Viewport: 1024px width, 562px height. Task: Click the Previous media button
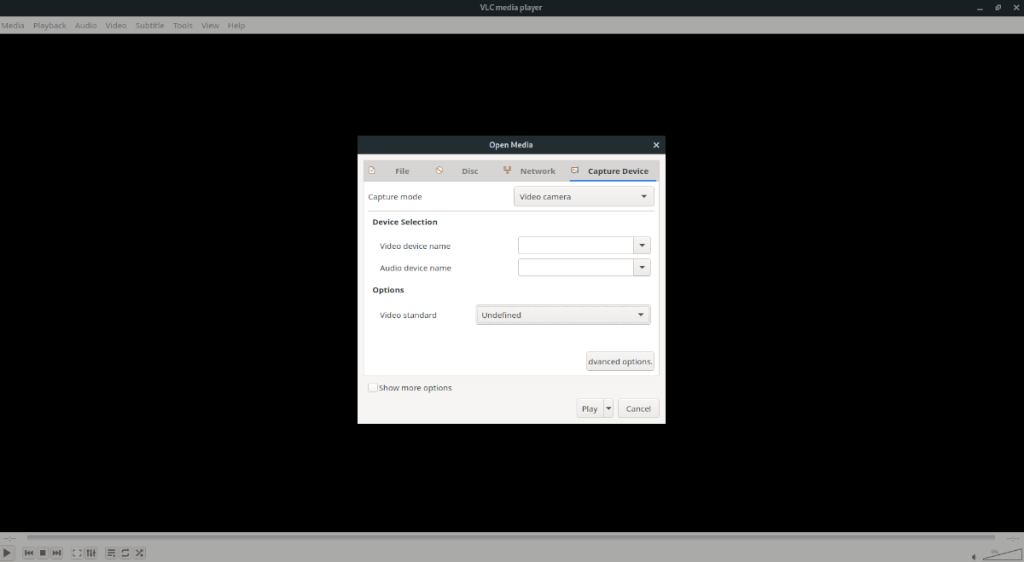[x=29, y=552]
